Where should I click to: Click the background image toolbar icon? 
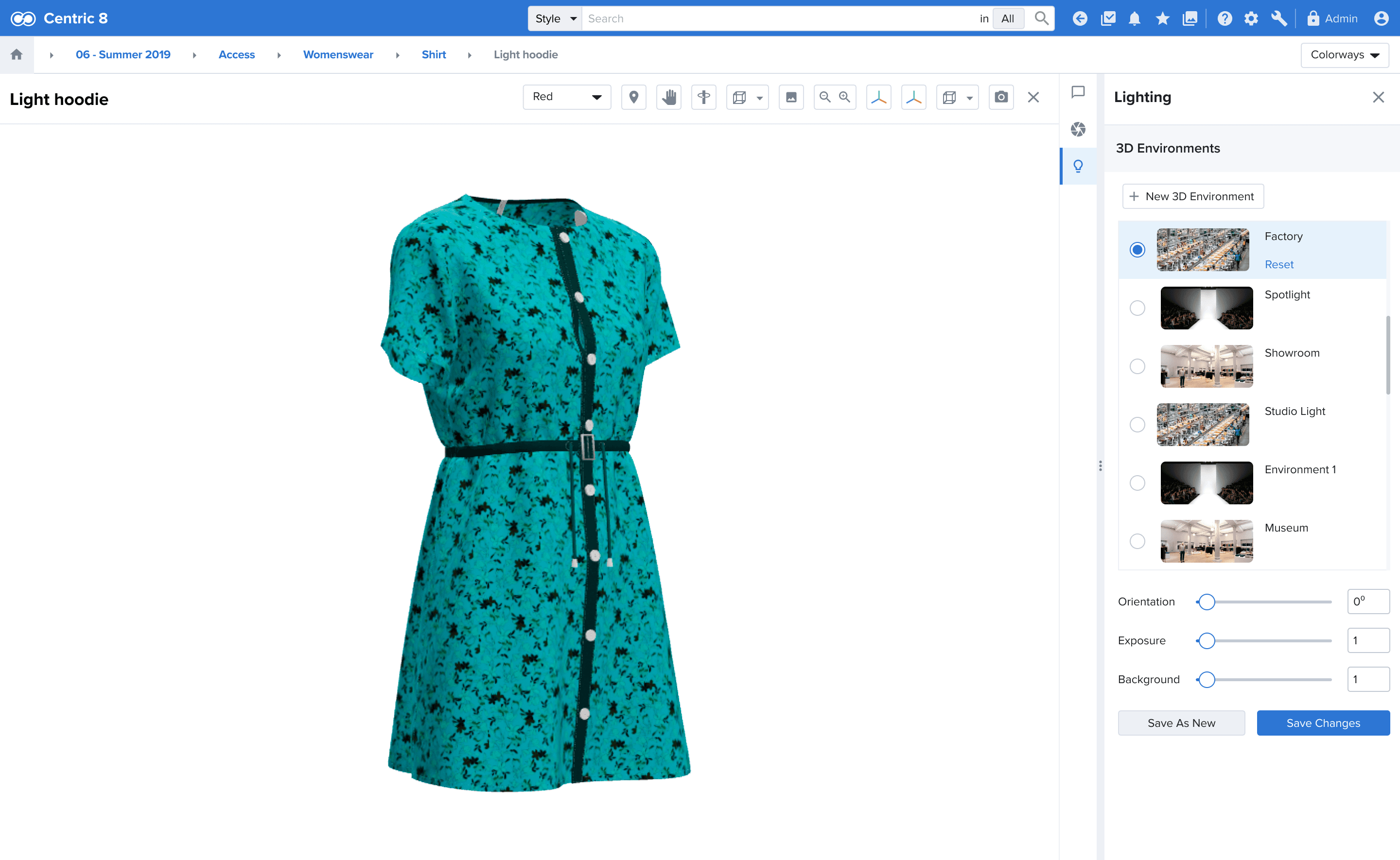(791, 97)
